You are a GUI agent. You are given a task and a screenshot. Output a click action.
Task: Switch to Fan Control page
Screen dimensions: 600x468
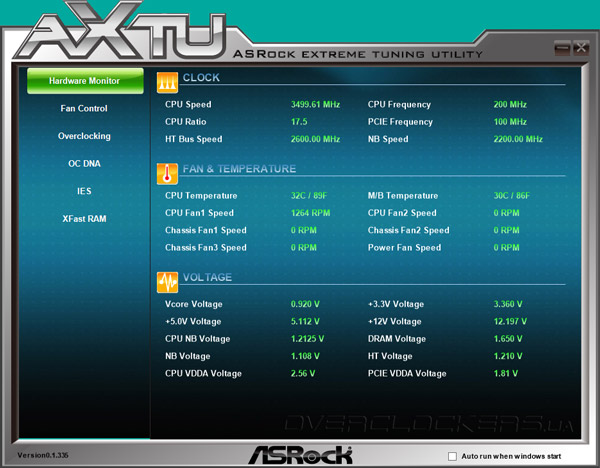pos(84,108)
